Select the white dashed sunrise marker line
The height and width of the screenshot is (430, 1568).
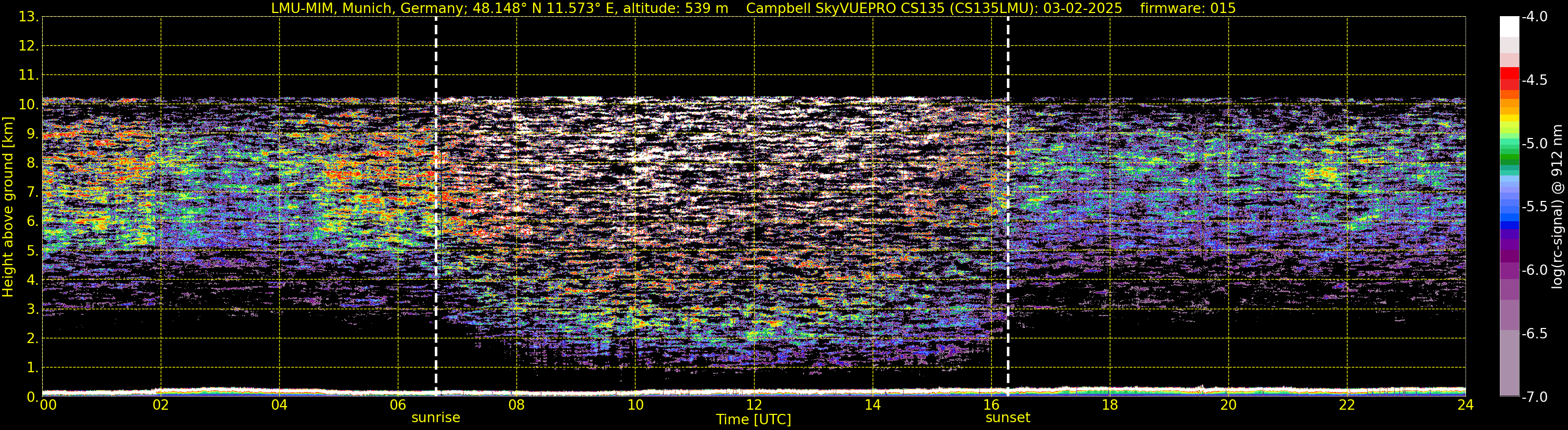(x=436, y=207)
